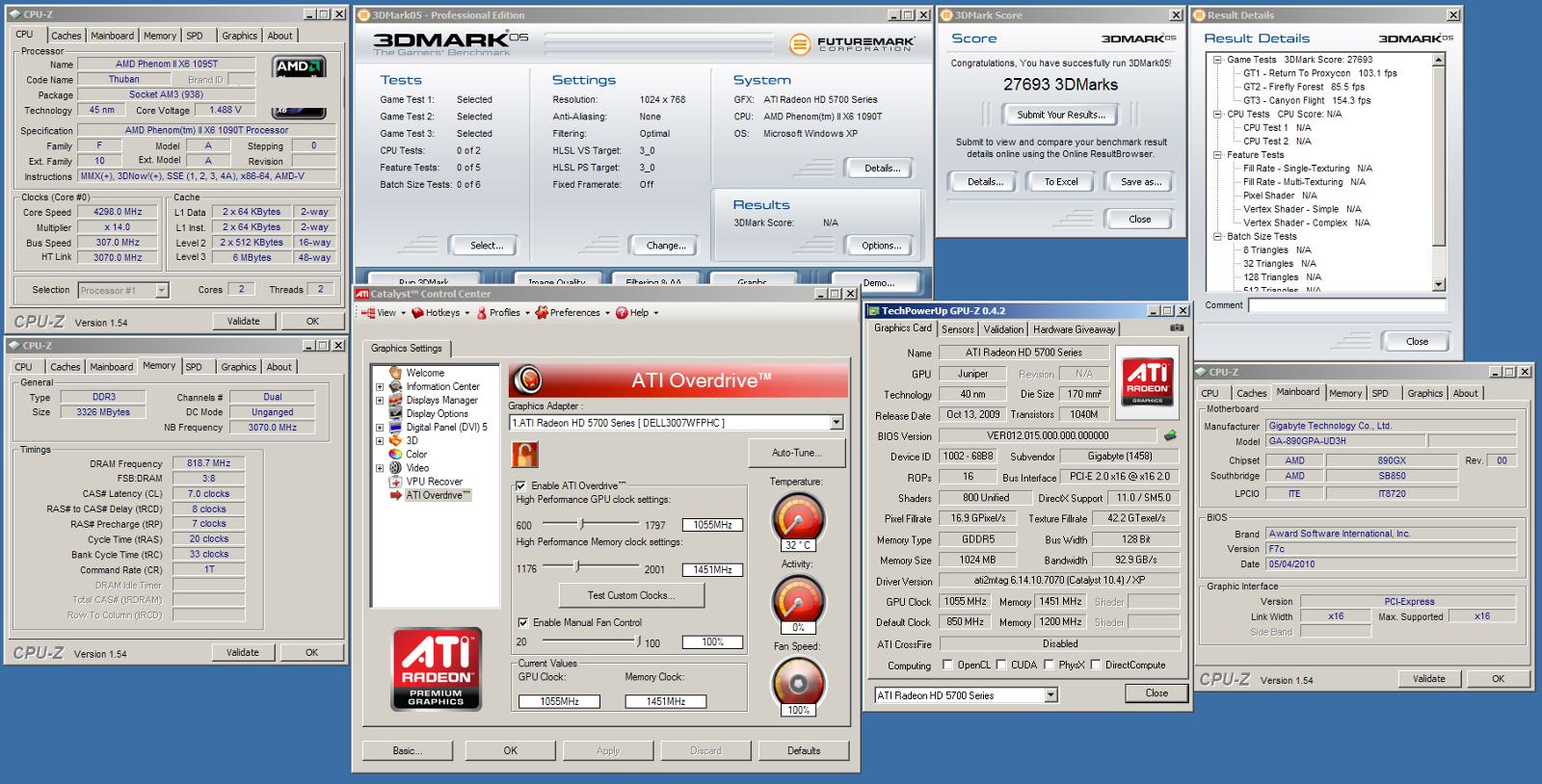
Task: Collapse CPU Tests node in Result Details
Action: pyautogui.click(x=1217, y=114)
